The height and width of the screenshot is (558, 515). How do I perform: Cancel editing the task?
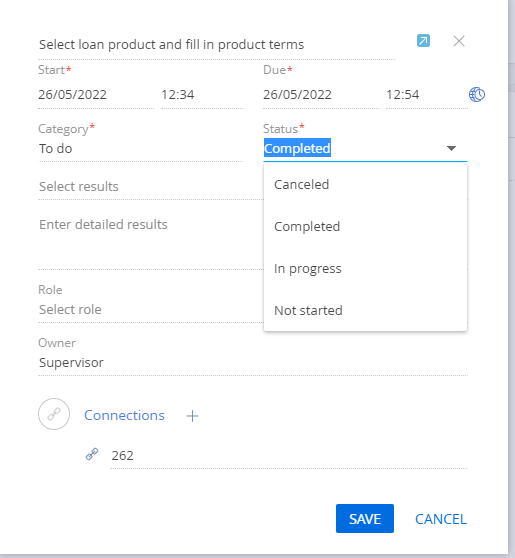(x=441, y=519)
